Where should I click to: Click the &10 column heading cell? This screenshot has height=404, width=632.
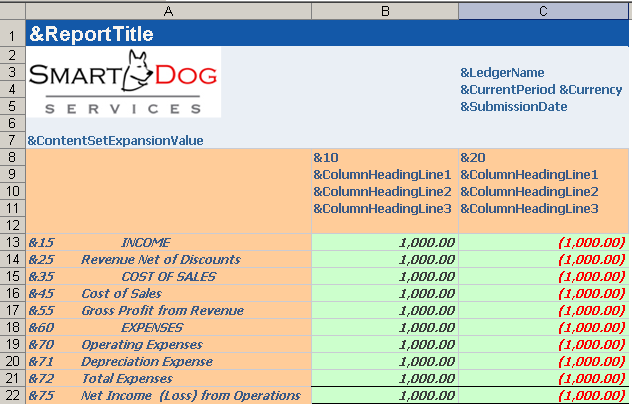385,158
